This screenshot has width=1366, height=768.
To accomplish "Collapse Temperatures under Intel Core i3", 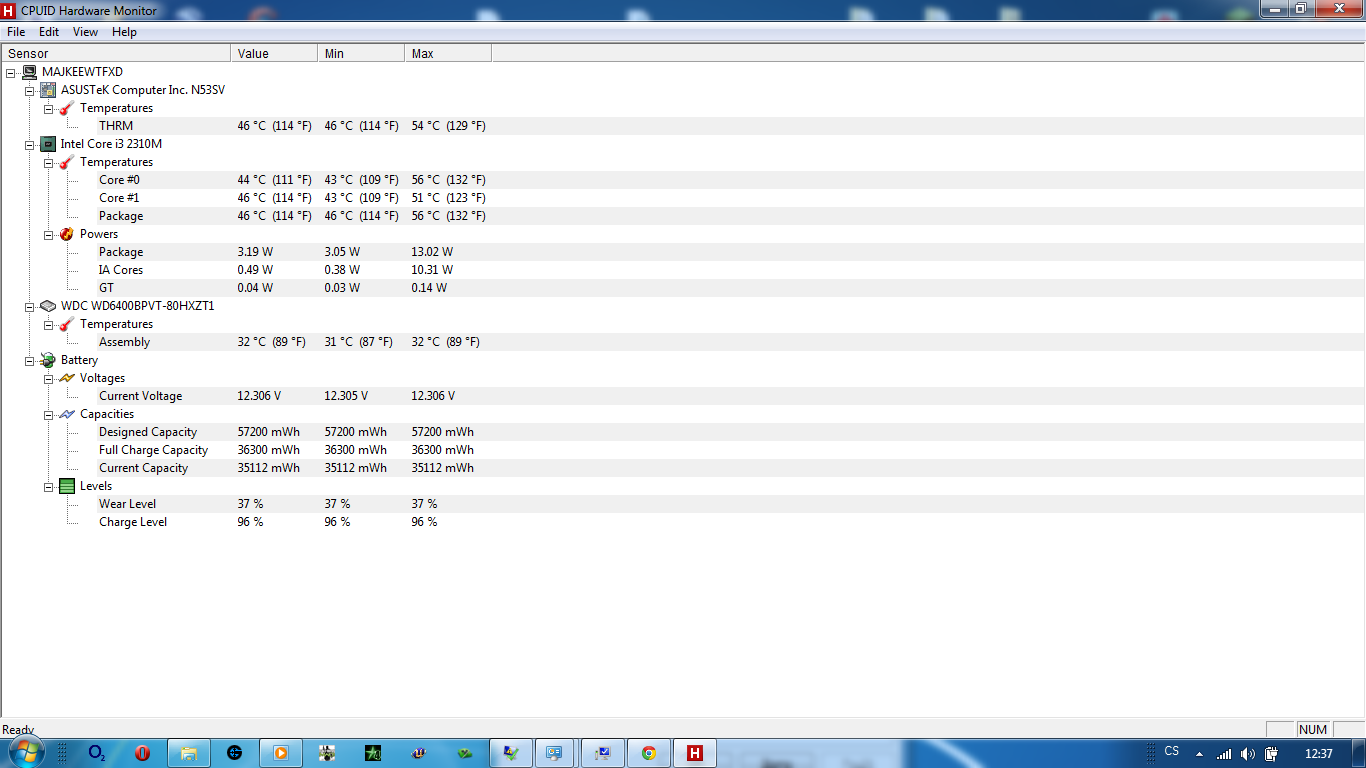I will (49, 162).
